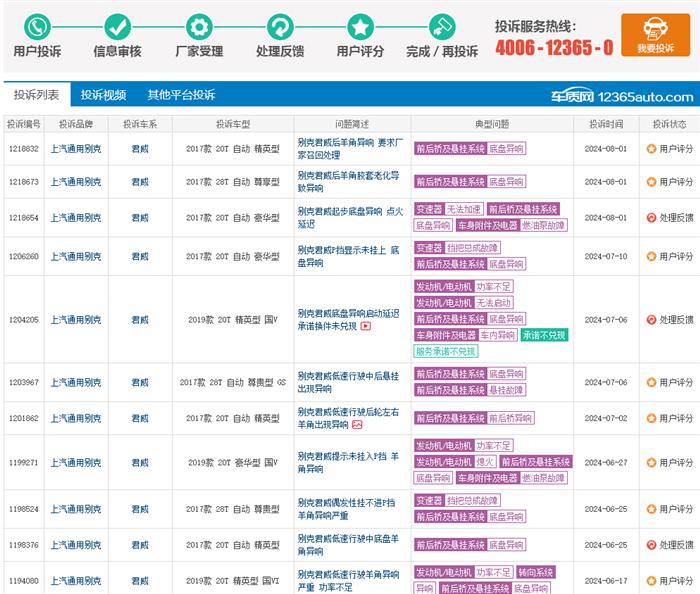Click 用户评分 status icon for complaint 1194080
The image size is (700, 594).
[651, 581]
